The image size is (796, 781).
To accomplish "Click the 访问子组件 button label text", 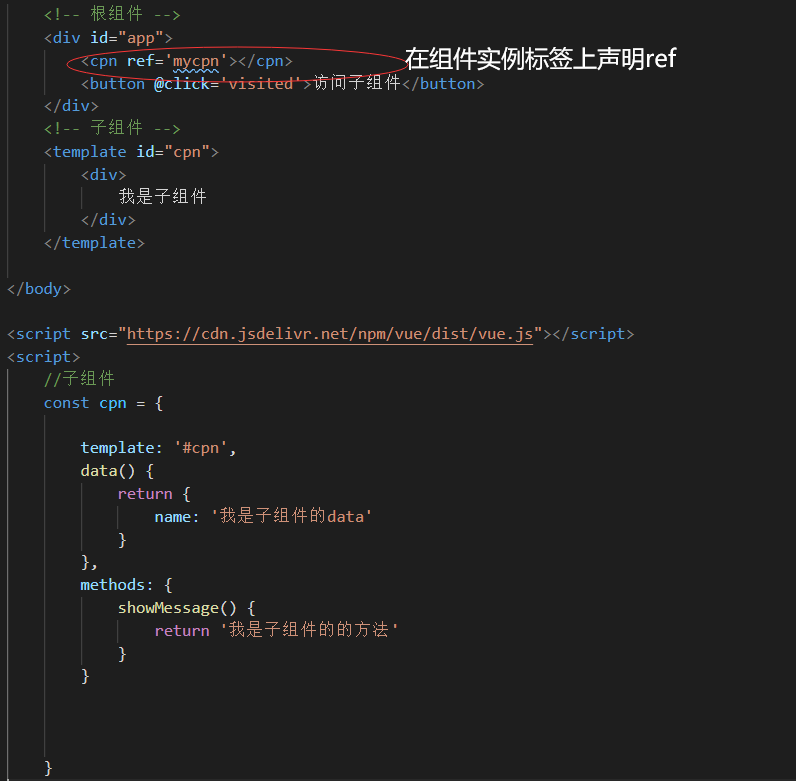I will 357,83.
